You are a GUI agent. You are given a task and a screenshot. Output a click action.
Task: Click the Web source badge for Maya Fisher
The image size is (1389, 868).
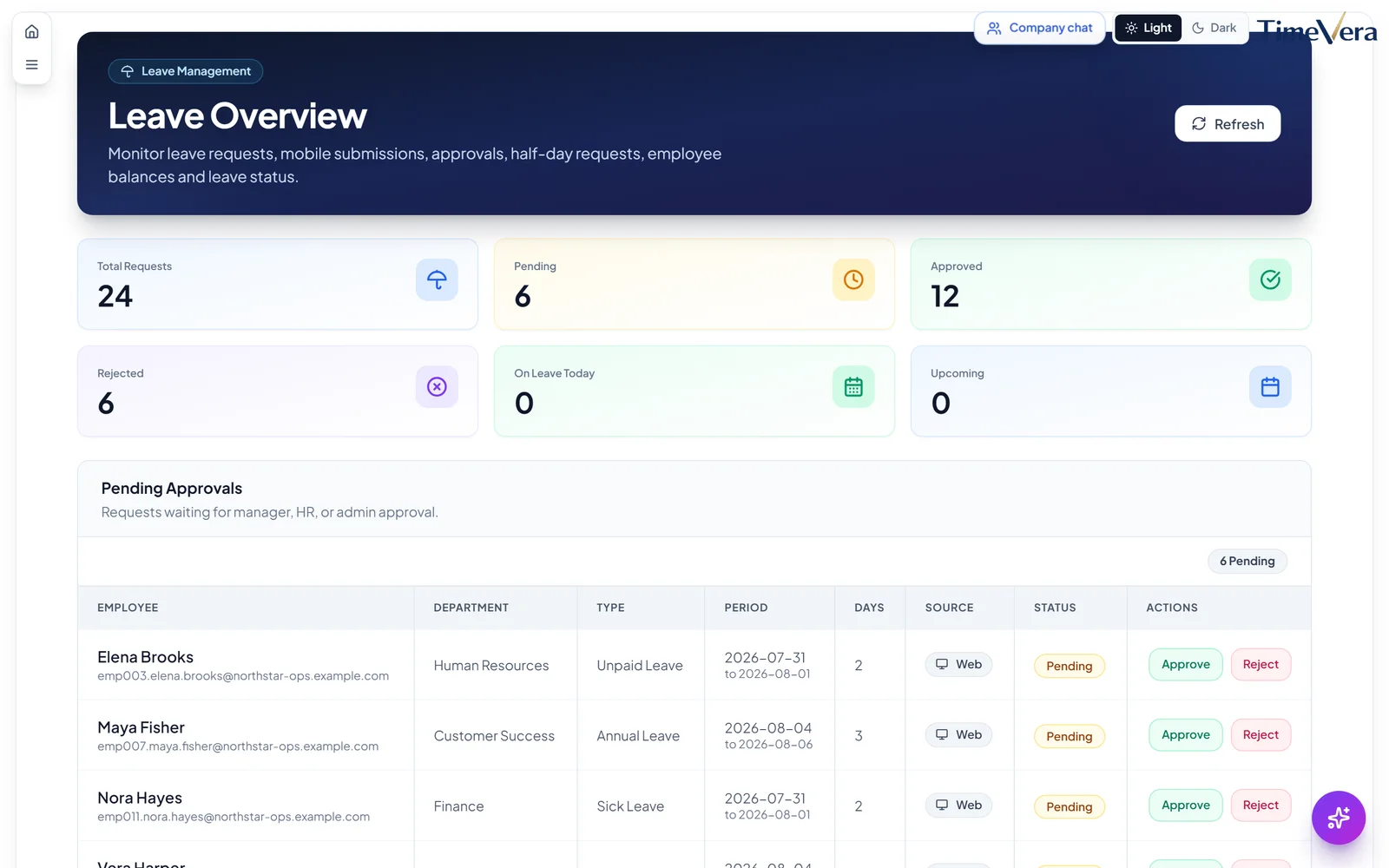coord(958,735)
